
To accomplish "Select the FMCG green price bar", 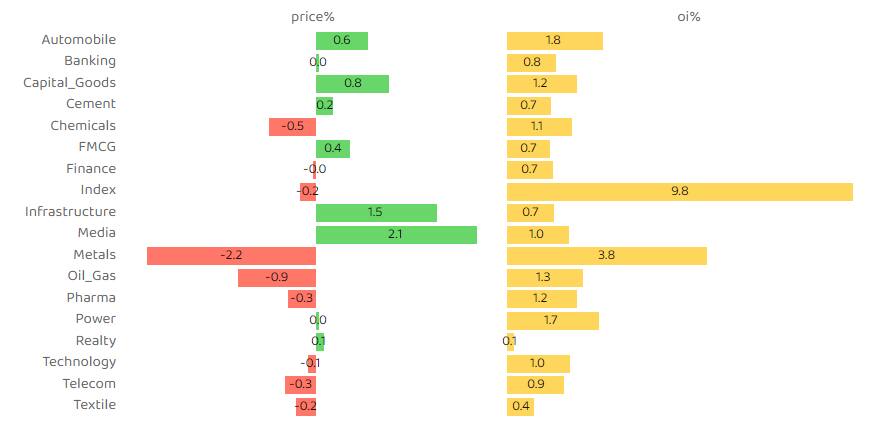I will pos(333,149).
